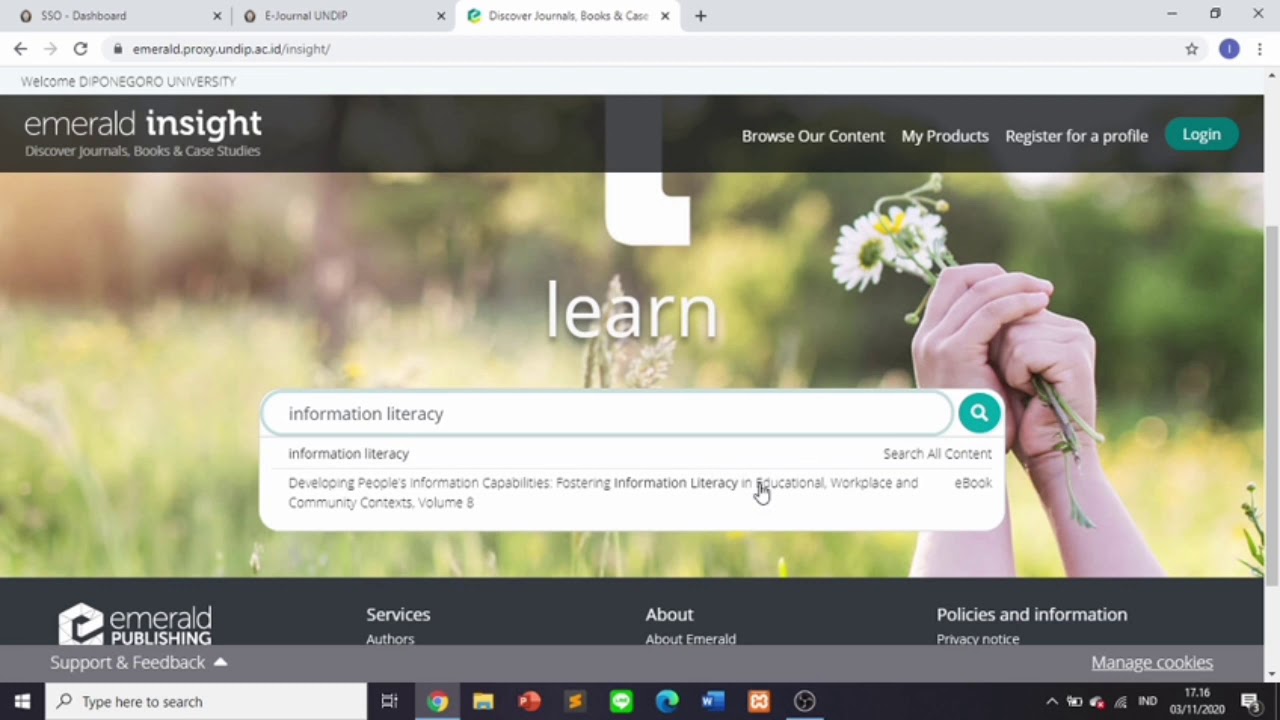Open Windows notification center icon
The height and width of the screenshot is (720, 1280).
(1250, 701)
